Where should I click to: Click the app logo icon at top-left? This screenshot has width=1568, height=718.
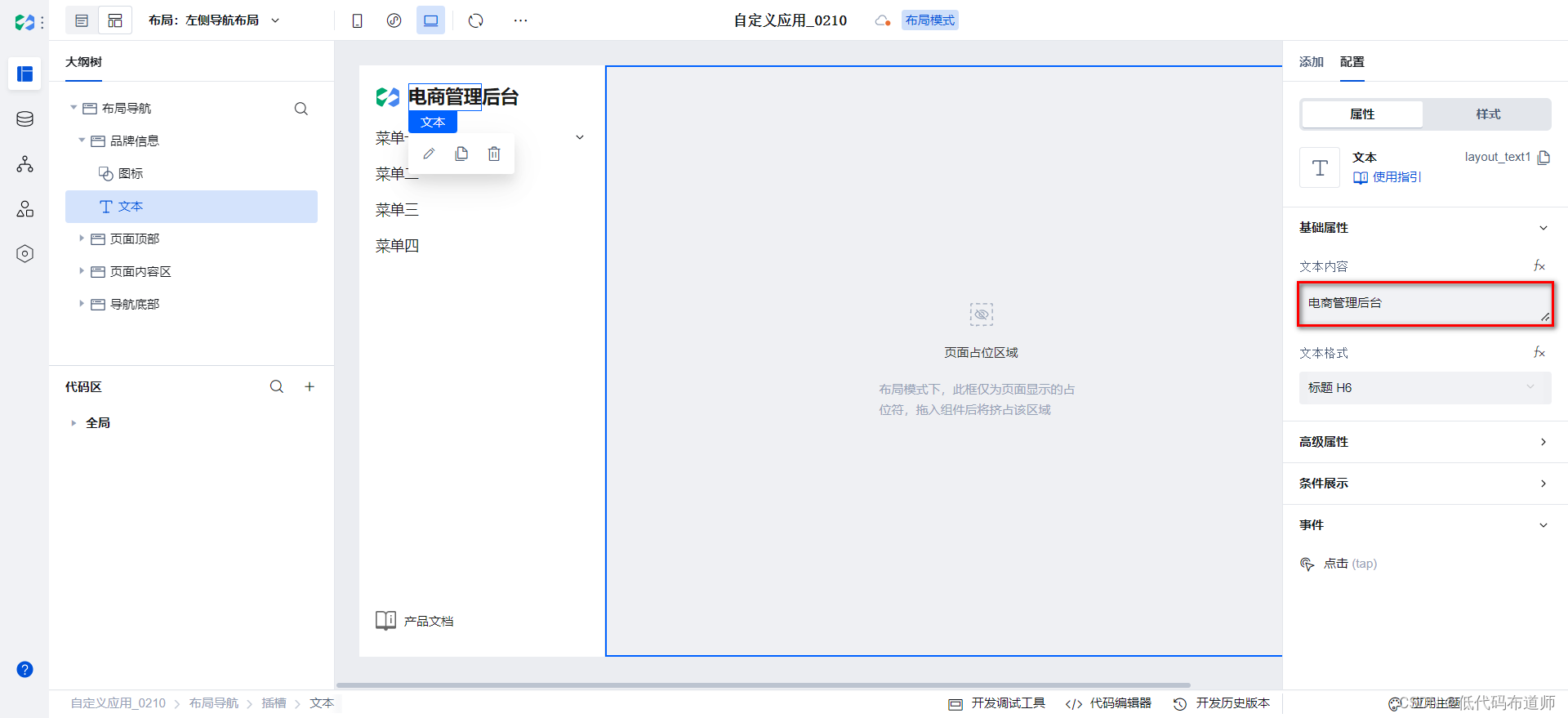coord(24,22)
